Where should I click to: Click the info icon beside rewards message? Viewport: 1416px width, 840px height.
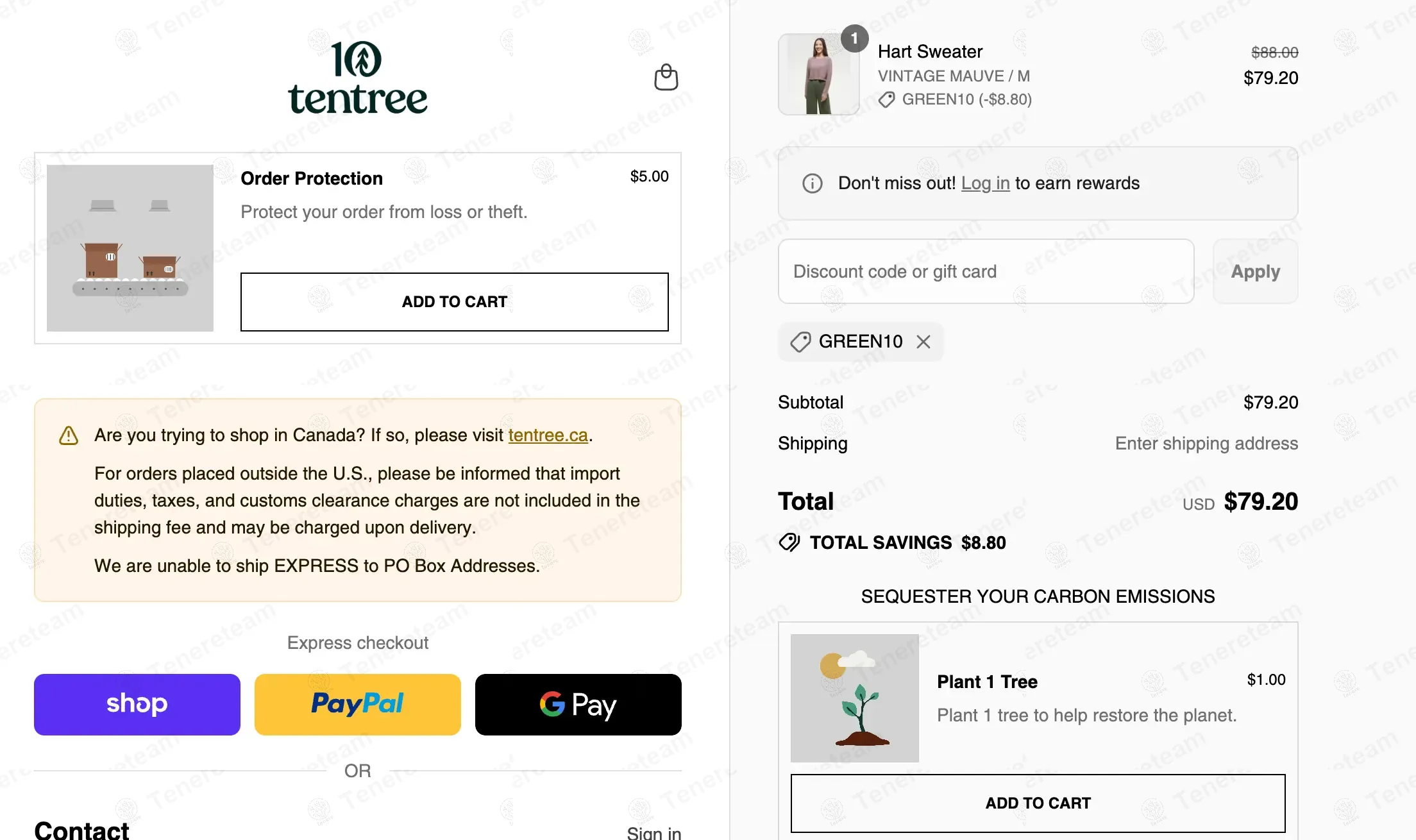point(813,183)
